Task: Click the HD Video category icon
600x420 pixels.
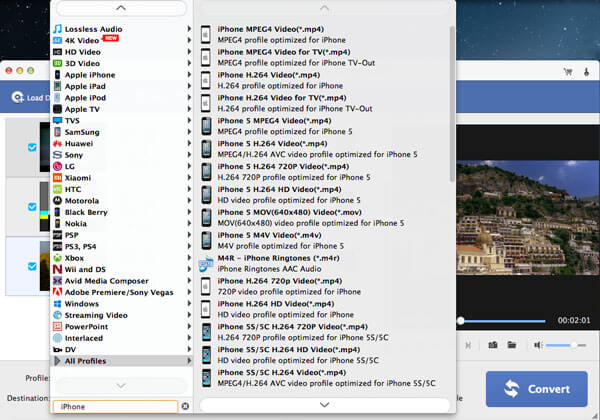Action: [x=57, y=52]
